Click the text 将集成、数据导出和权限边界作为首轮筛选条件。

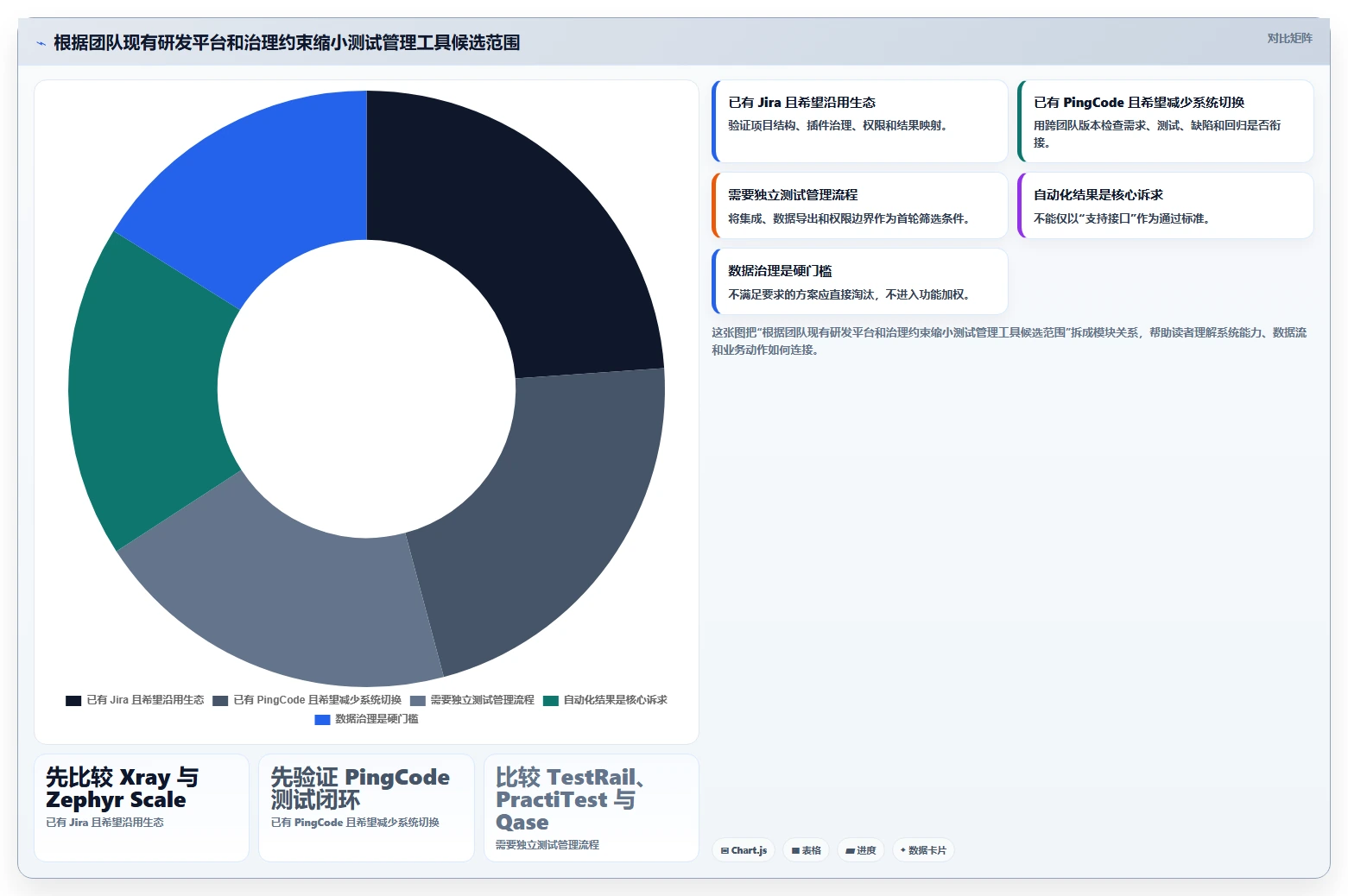coord(851,218)
